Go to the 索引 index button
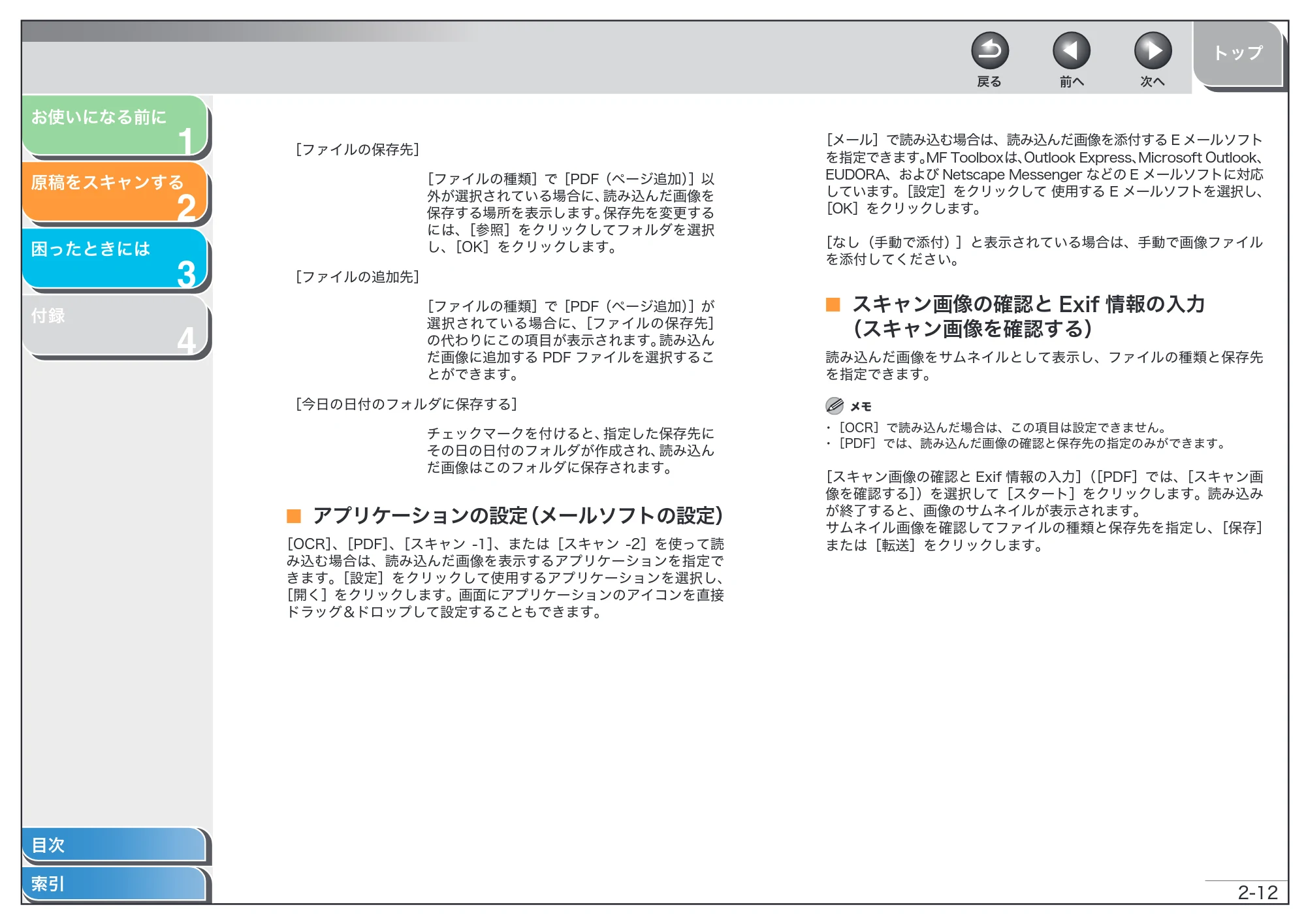 pos(114,884)
